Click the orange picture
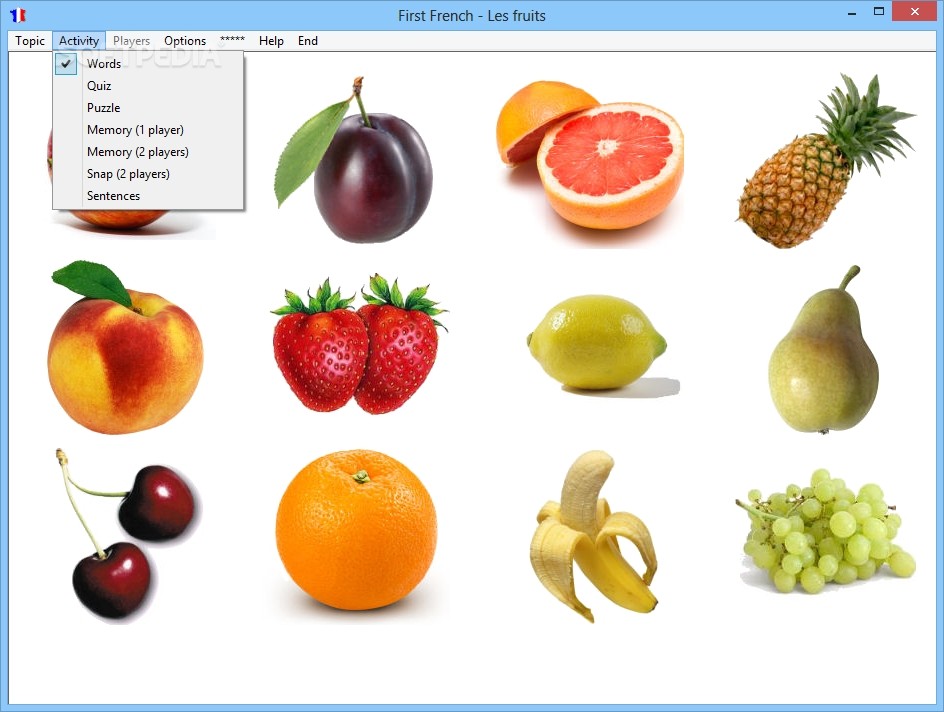This screenshot has width=944, height=712. click(356, 530)
